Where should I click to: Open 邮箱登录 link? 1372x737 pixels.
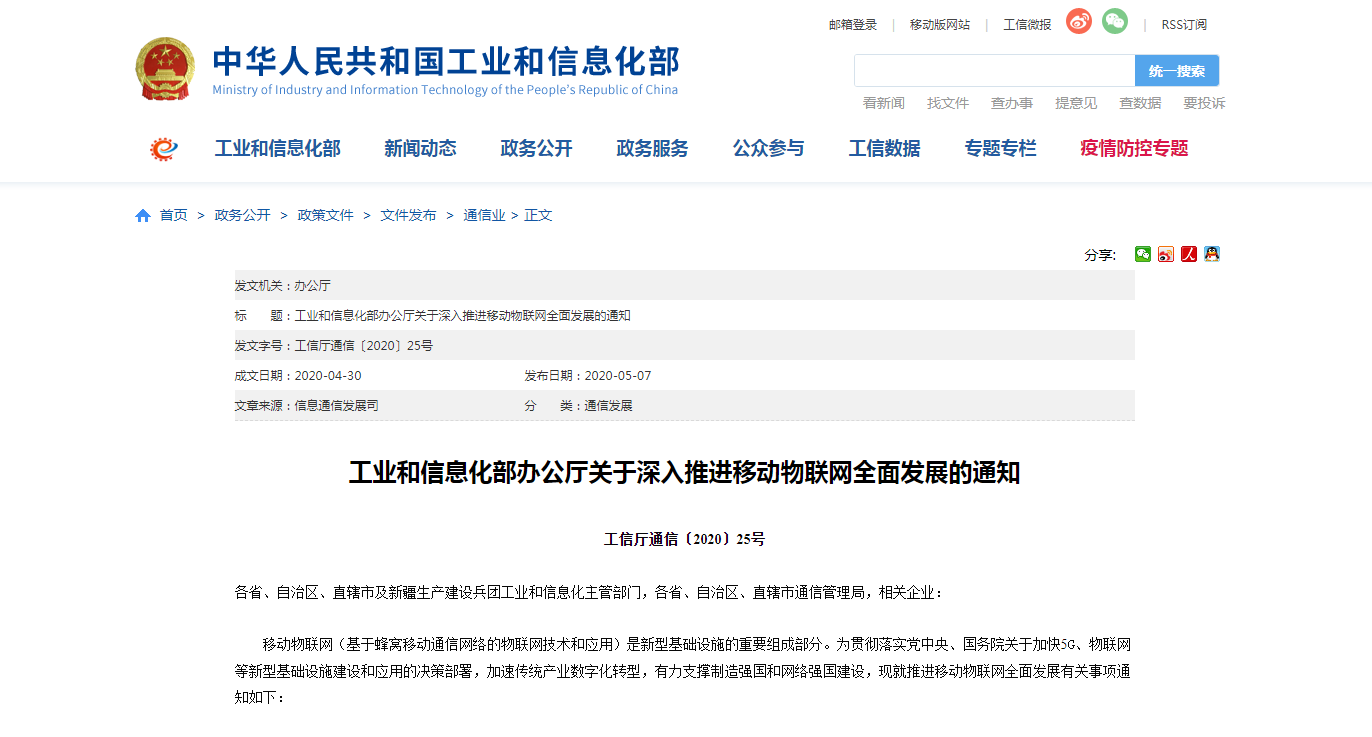(x=853, y=25)
